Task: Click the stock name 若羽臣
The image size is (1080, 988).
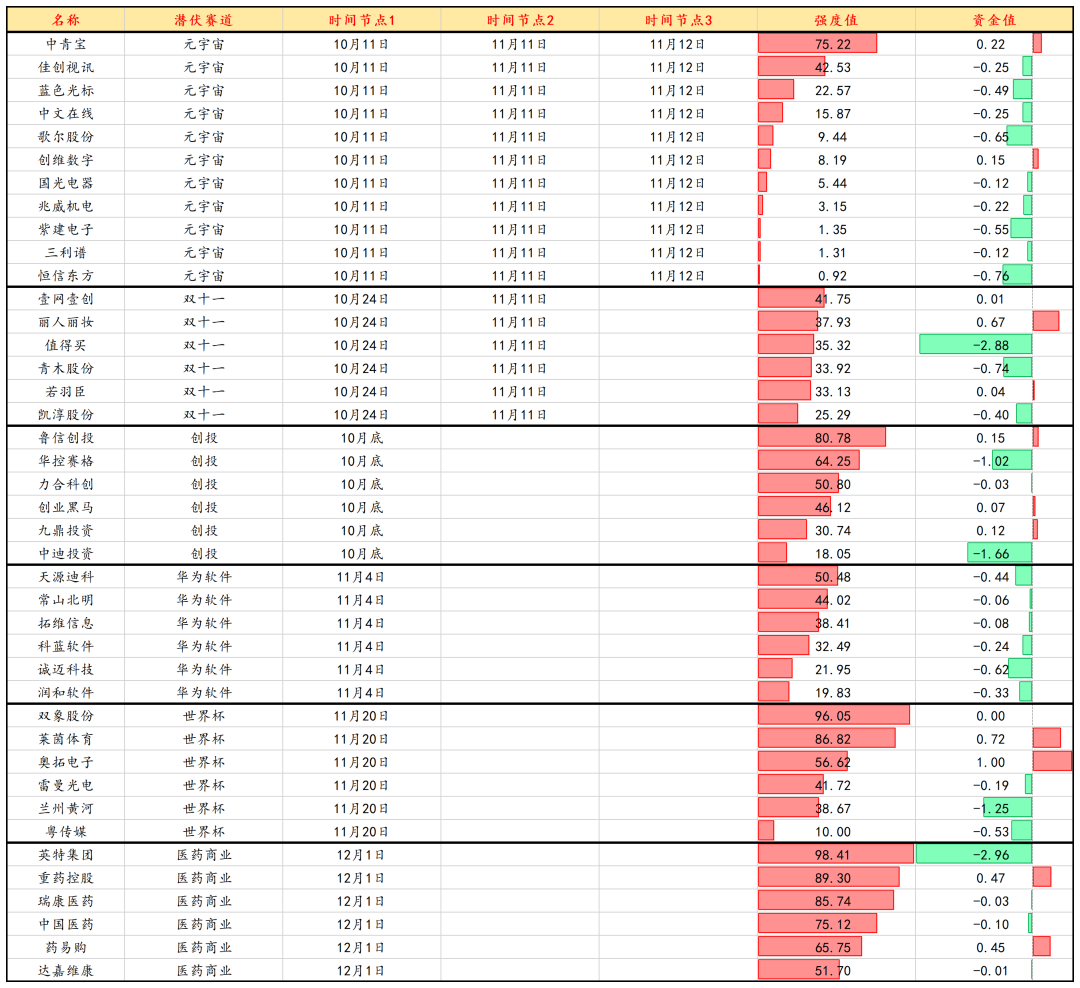Action: point(65,391)
